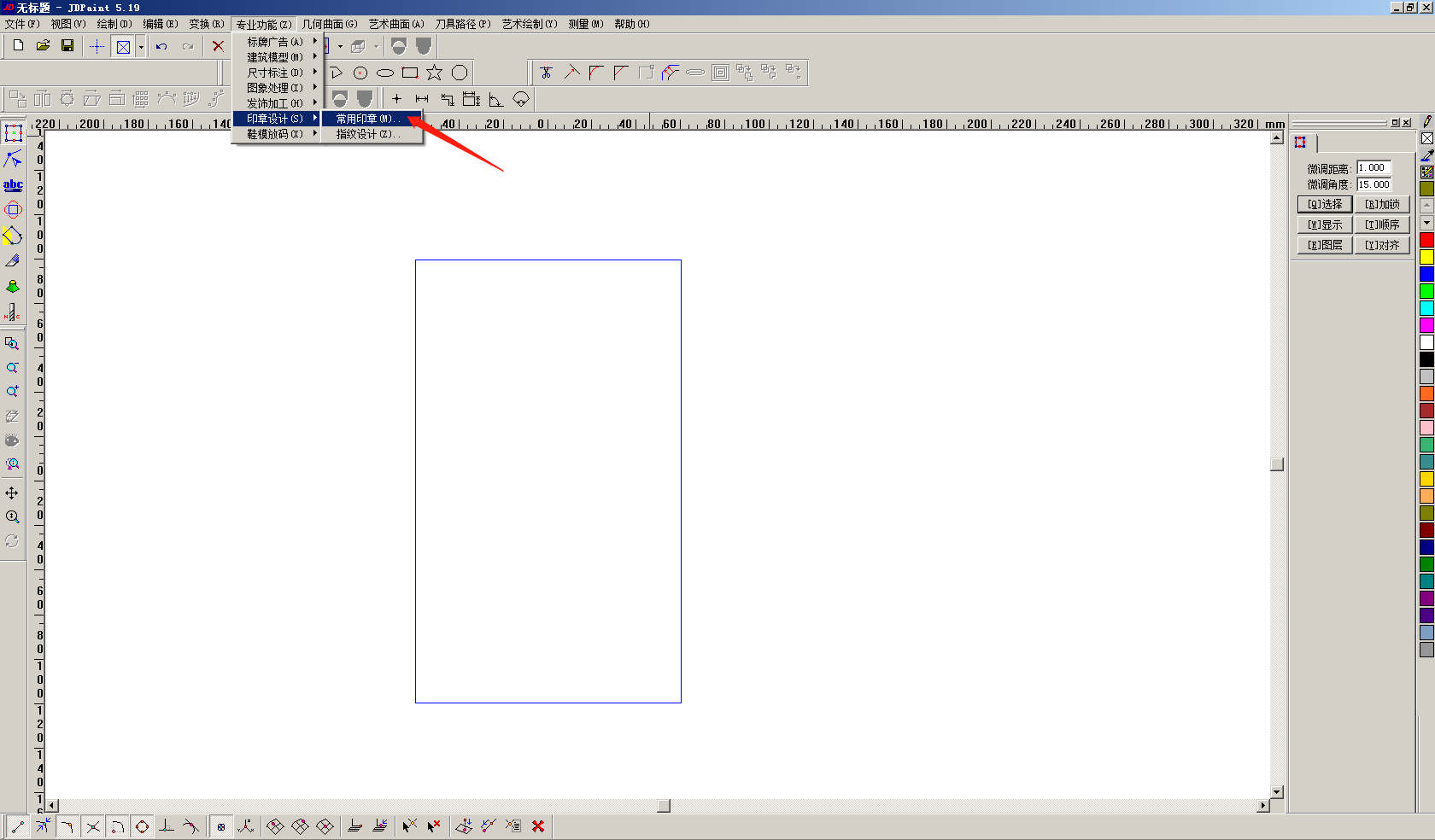Pick the eyedropper color tool
This screenshot has height=840, width=1435.
coord(1426,155)
